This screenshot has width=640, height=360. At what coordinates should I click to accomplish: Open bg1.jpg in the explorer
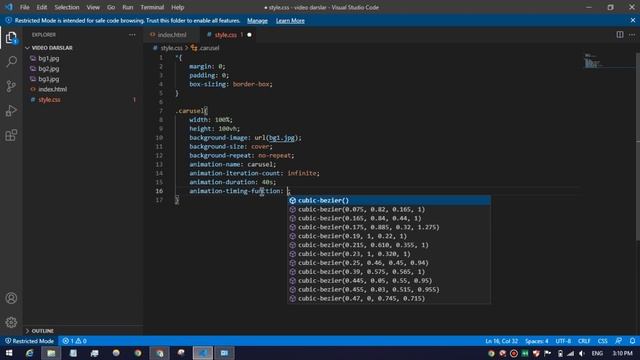49,58
